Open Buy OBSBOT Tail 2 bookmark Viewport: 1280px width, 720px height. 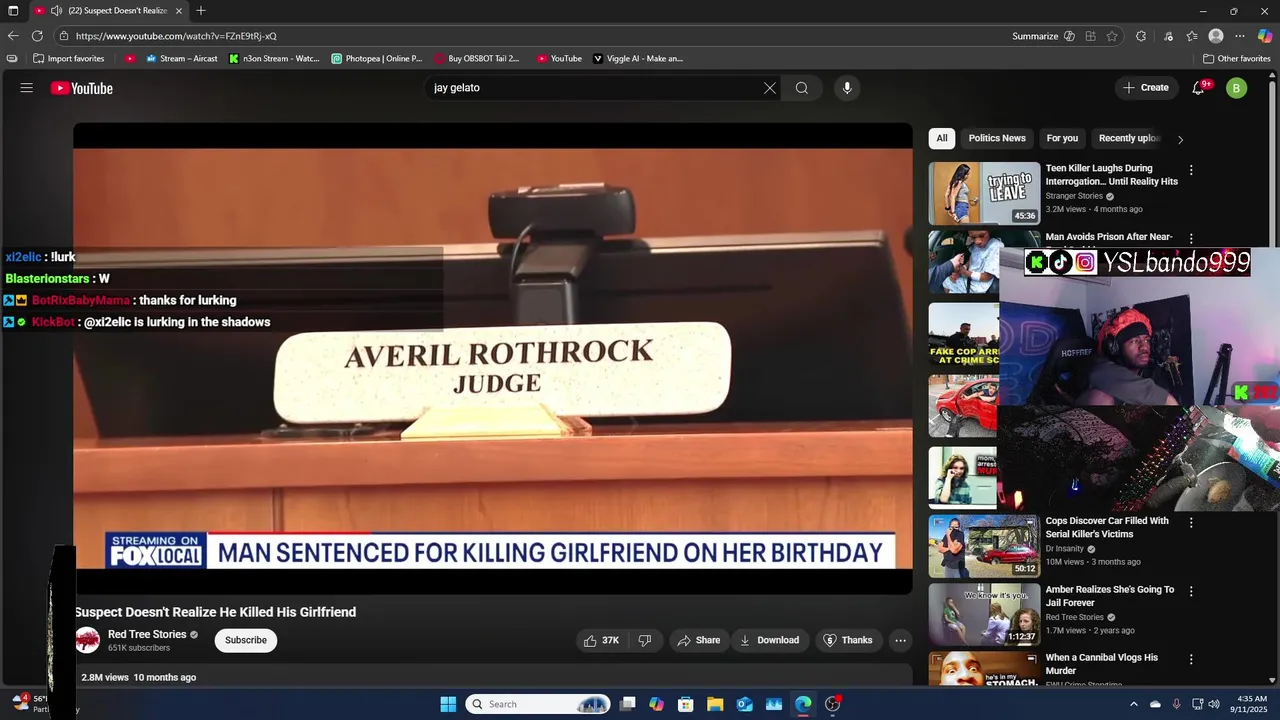pyautogui.click(x=477, y=58)
